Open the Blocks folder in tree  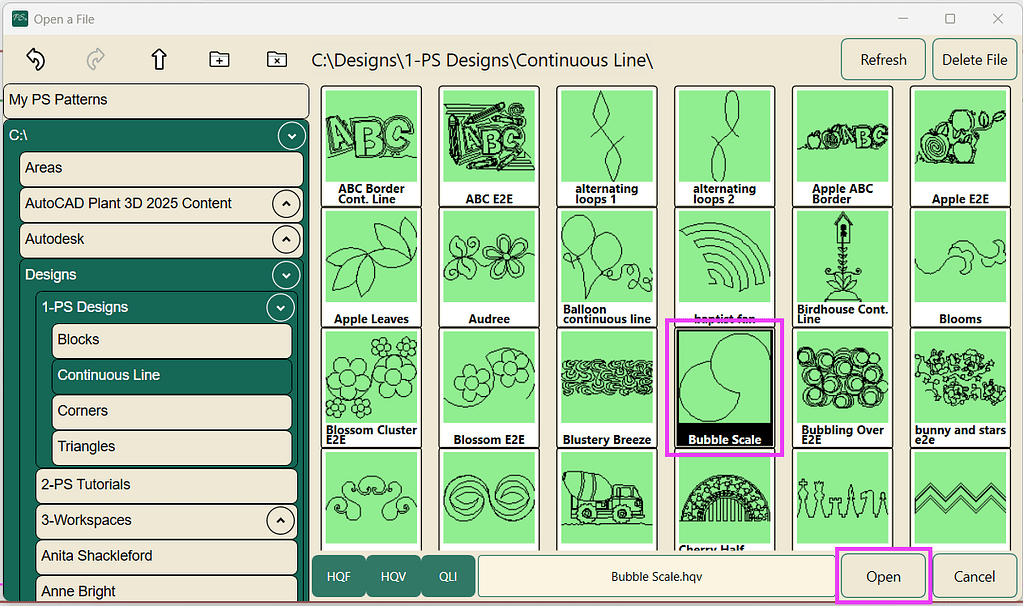pyautogui.click(x=171, y=340)
